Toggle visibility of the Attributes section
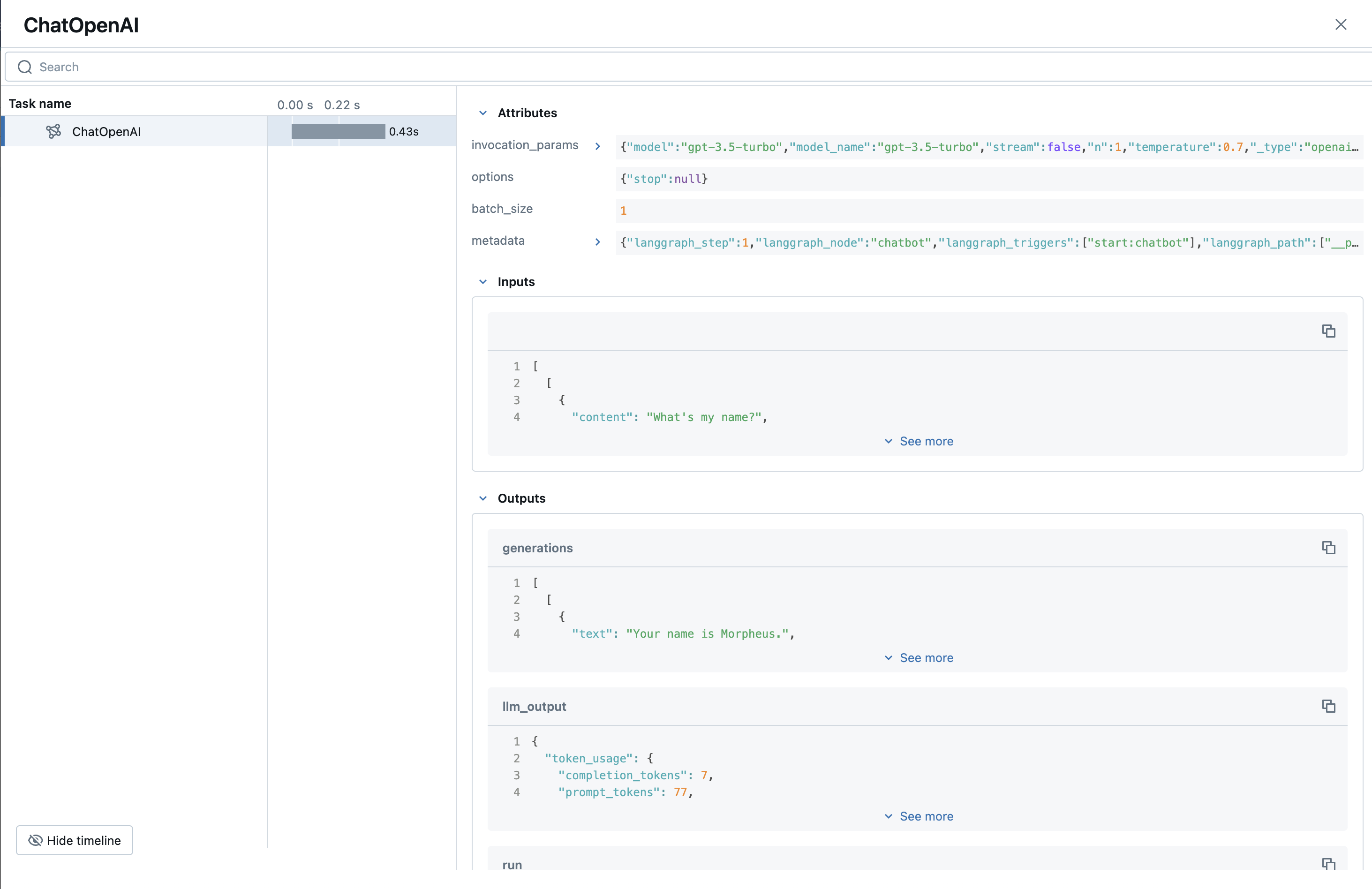1372x889 pixels. (x=483, y=113)
